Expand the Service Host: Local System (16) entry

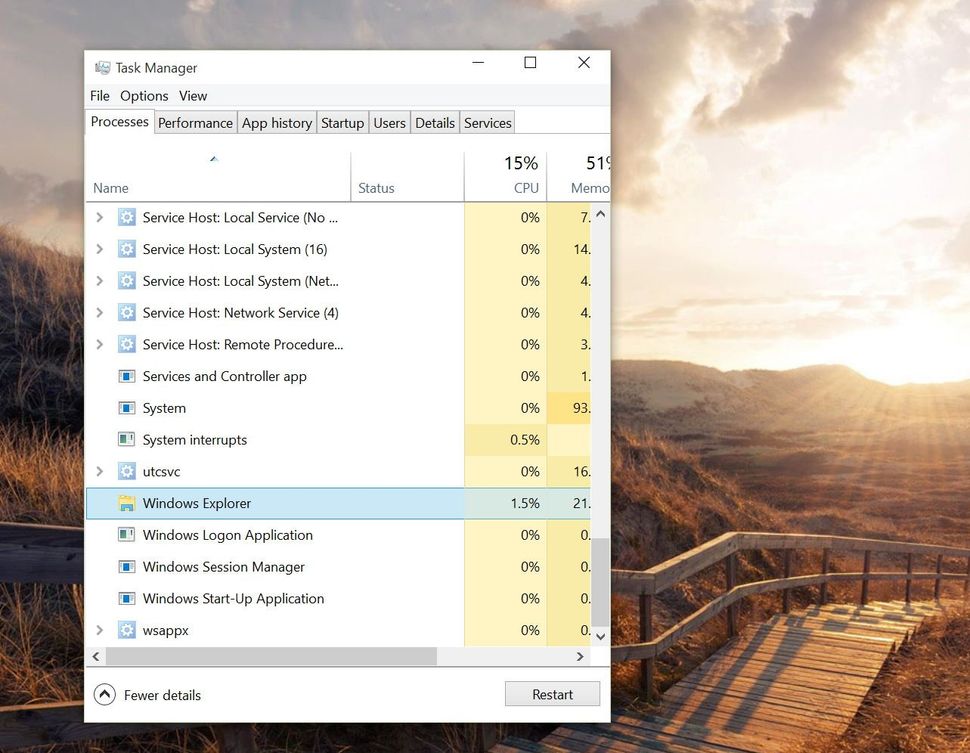point(98,249)
